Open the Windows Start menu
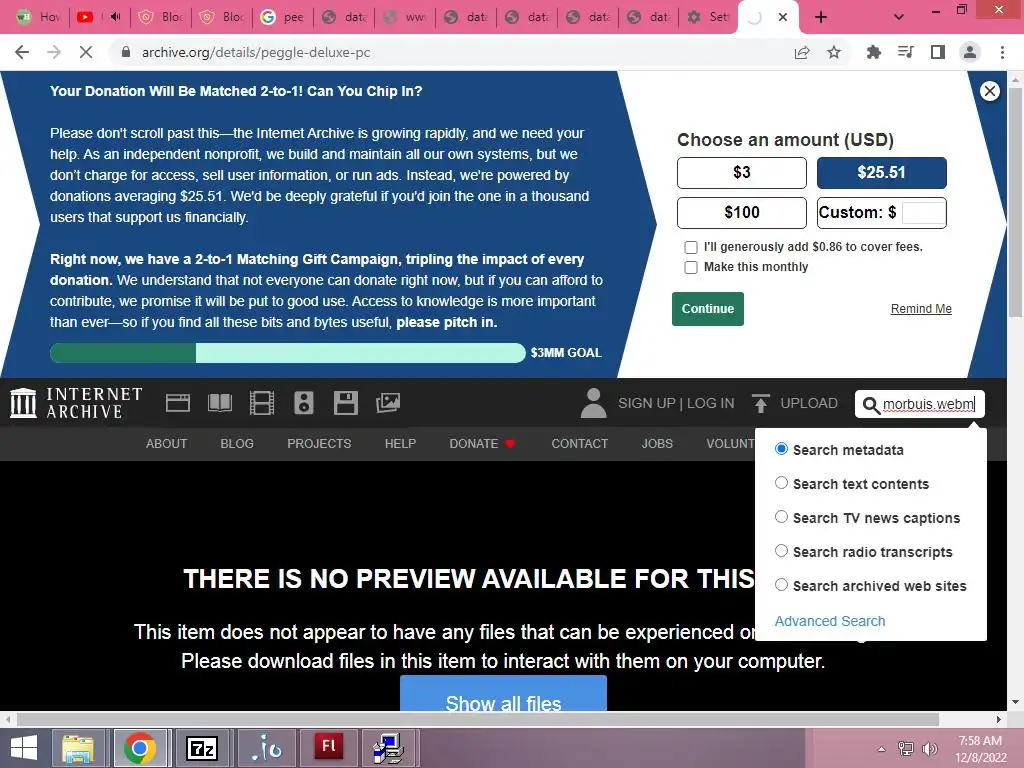Screen dimensions: 1024x768 [24, 748]
